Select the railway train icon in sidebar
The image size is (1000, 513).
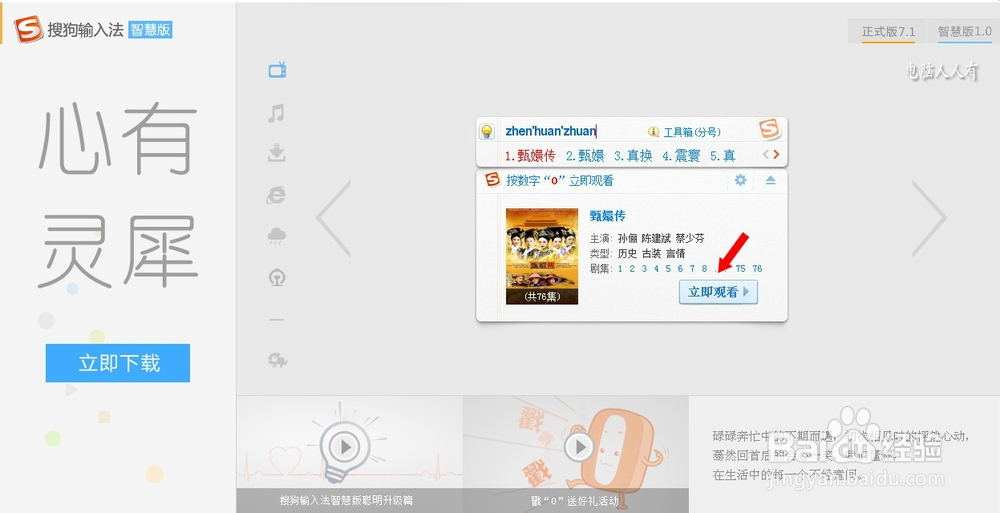(277, 278)
